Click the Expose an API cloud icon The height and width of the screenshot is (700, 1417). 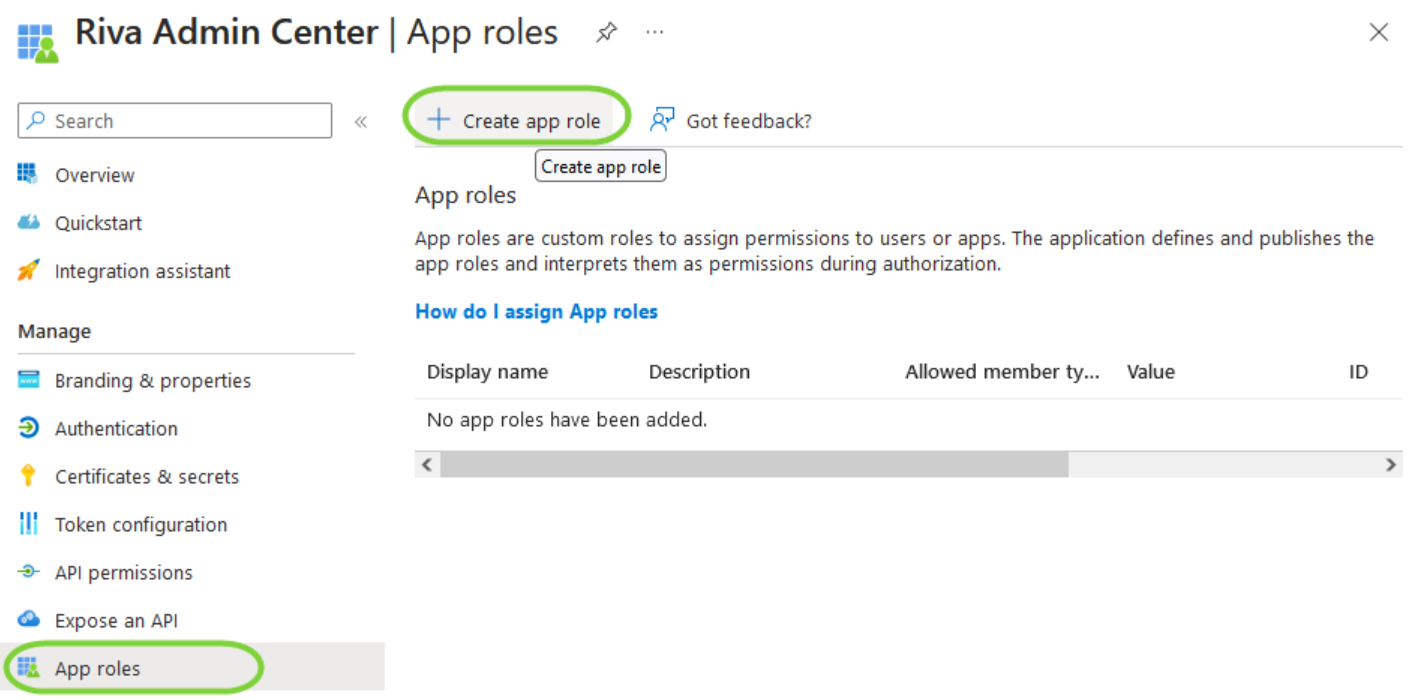pyautogui.click(x=28, y=620)
